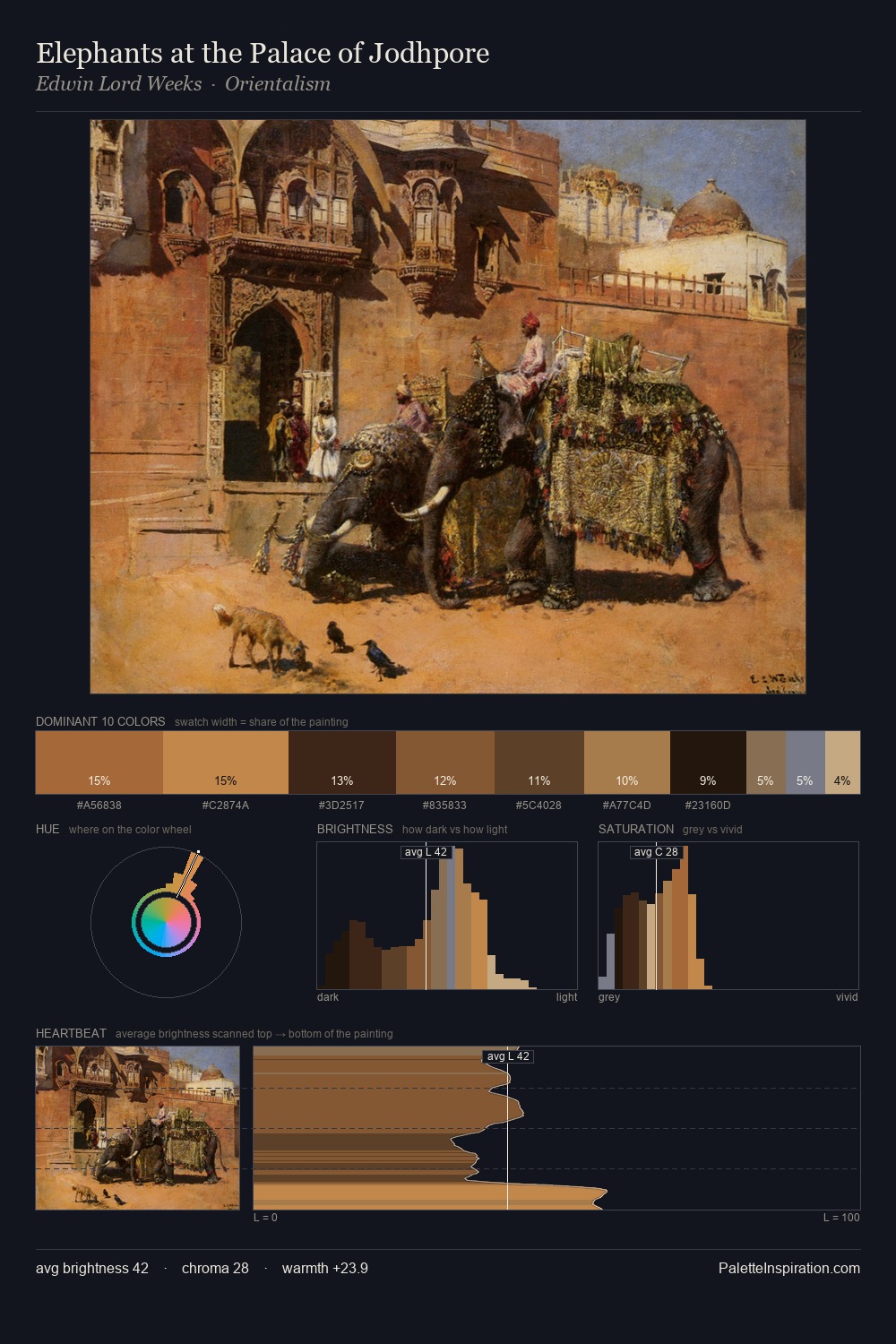Click the hex code #835833 text
Viewport: 896px width, 1344px height.
444,806
